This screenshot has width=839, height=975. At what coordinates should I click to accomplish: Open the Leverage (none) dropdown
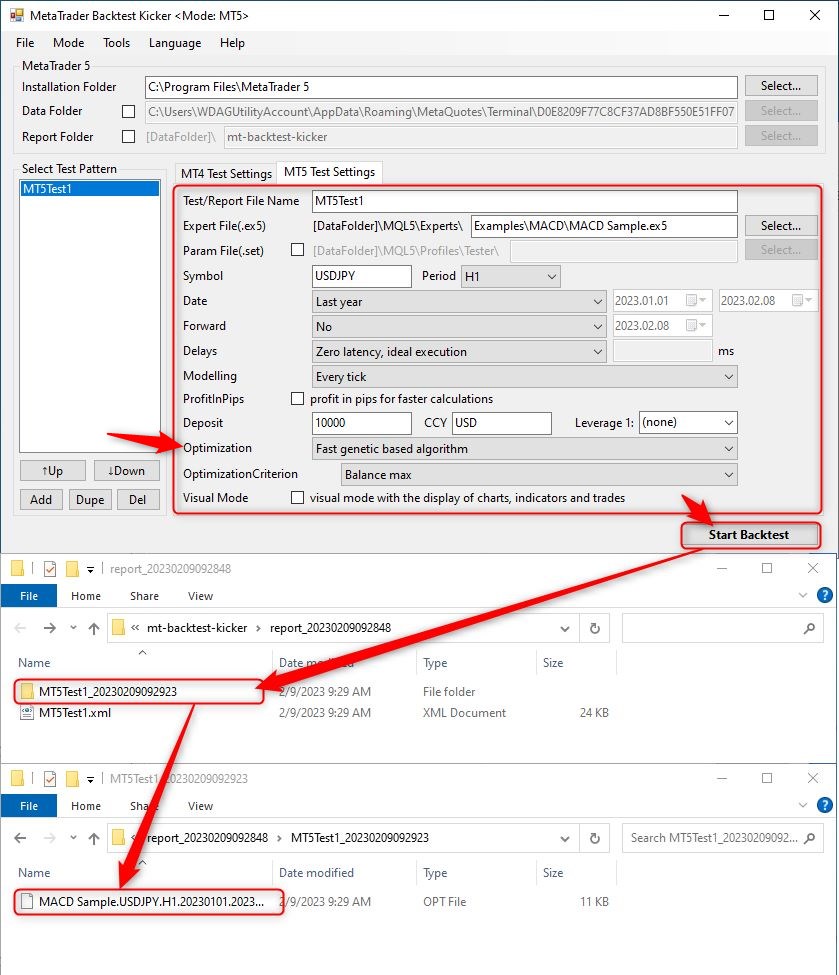pyautogui.click(x=688, y=423)
